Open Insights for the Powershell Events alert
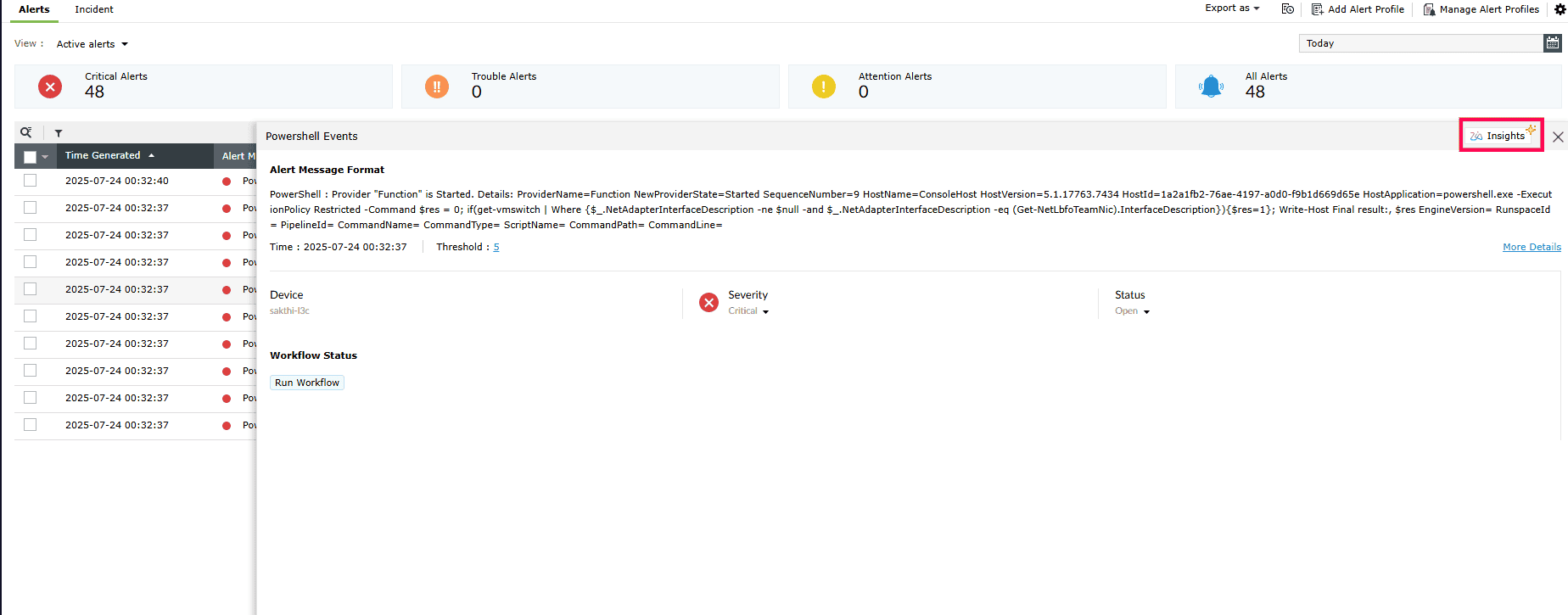 tap(1501, 136)
